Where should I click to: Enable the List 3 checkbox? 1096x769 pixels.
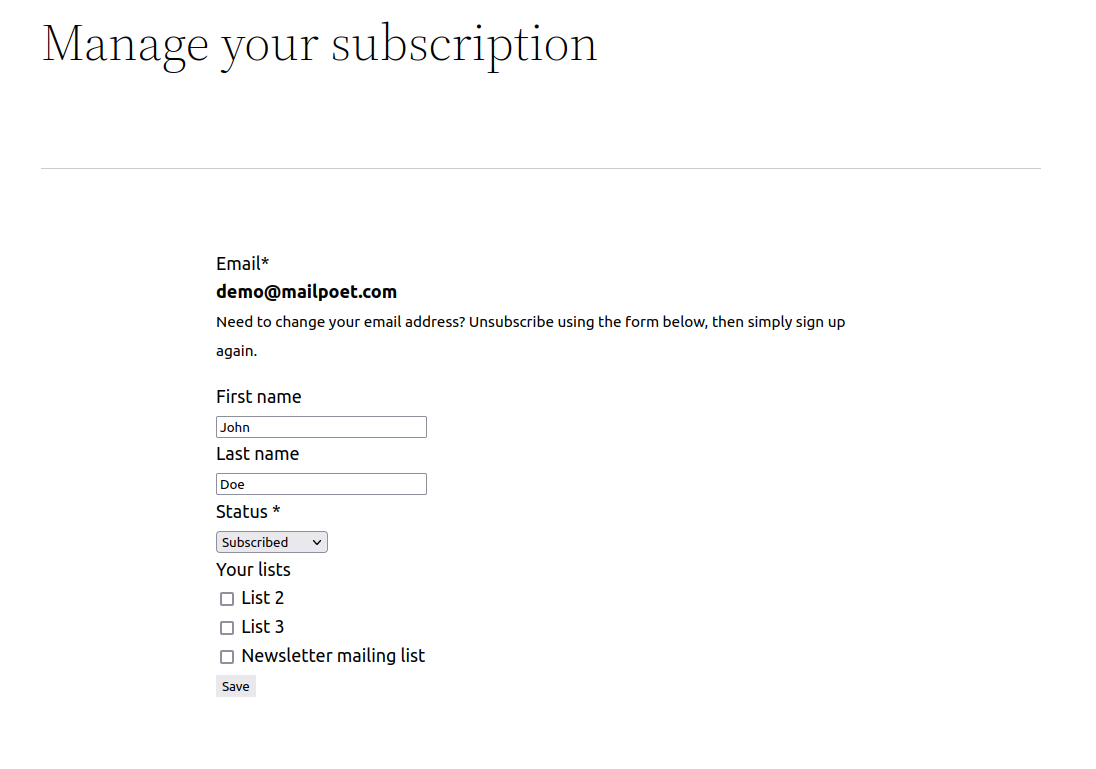227,628
